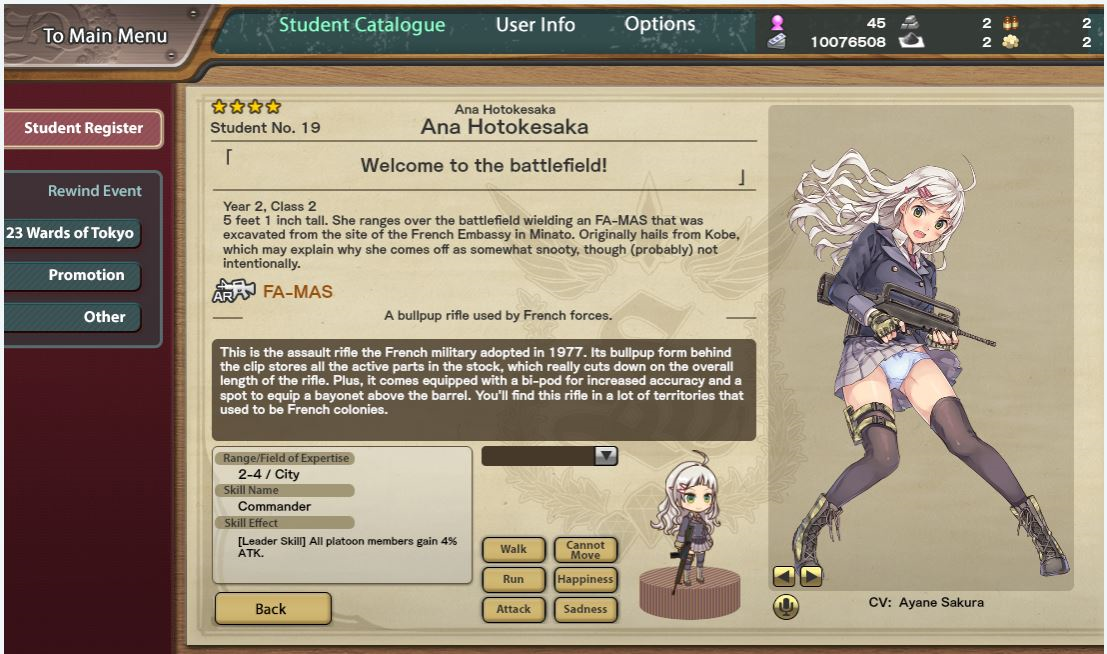1107x654 pixels.
Task: Click the pink player level icon
Action: pos(777,23)
